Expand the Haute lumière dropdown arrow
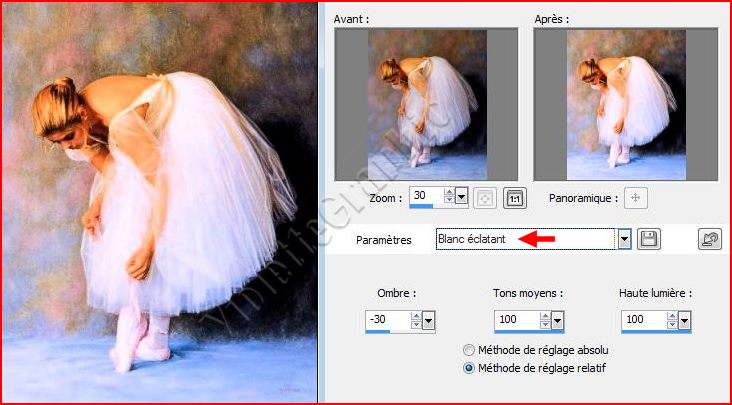The height and width of the screenshot is (405, 732). [x=685, y=320]
